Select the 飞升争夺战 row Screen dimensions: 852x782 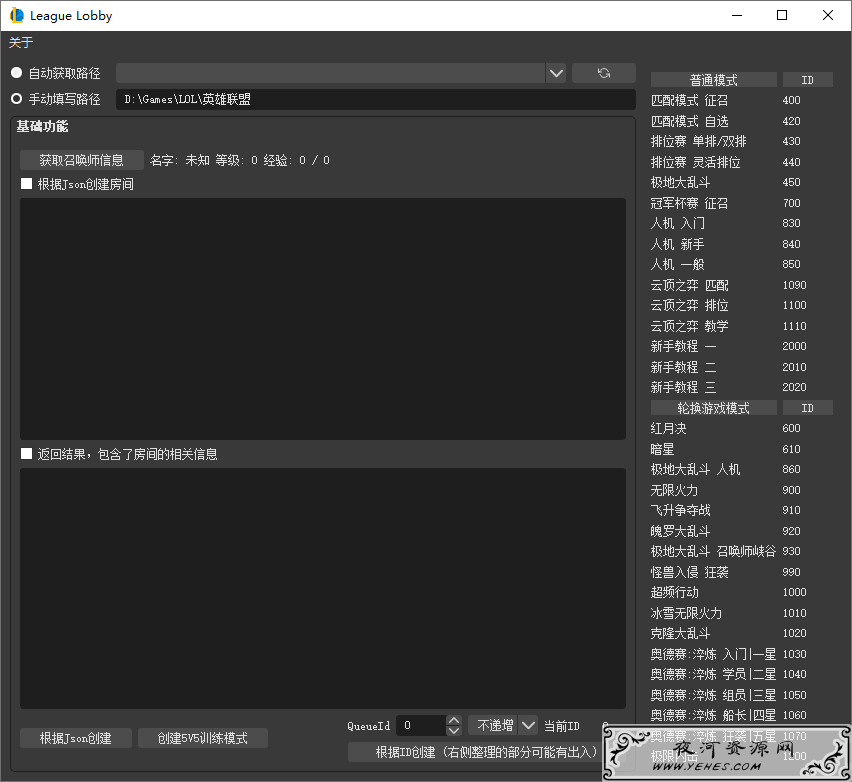pyautogui.click(x=742, y=510)
